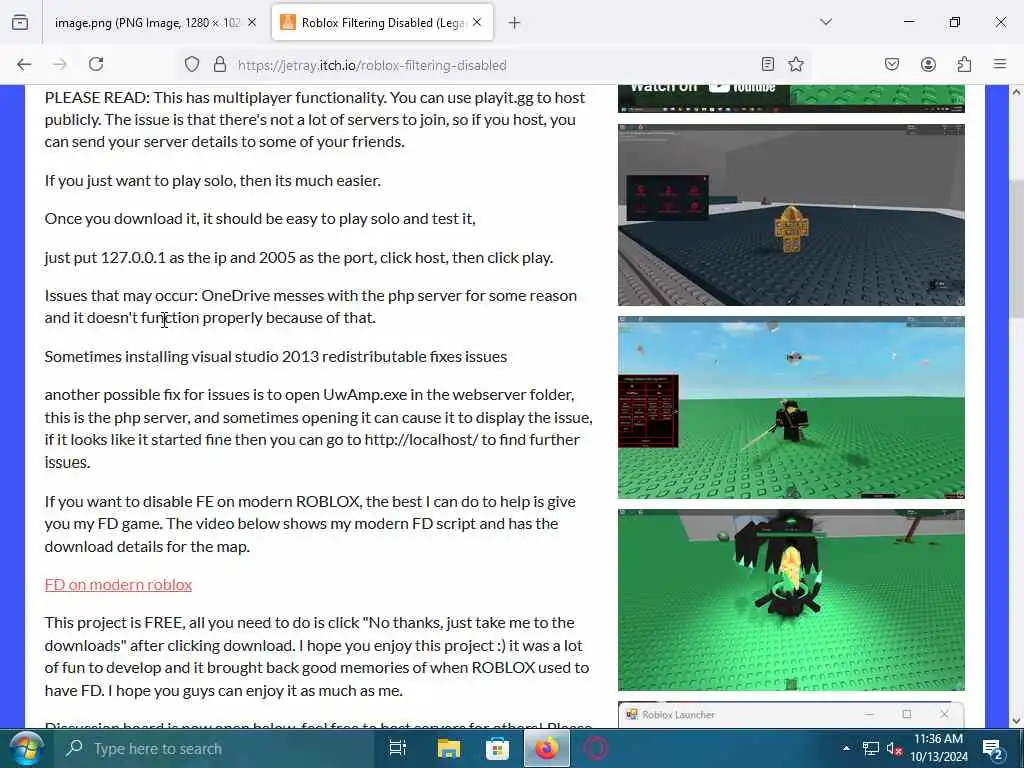Play the YouTube video embed
This screenshot has width=1024, height=768.
[791, 98]
